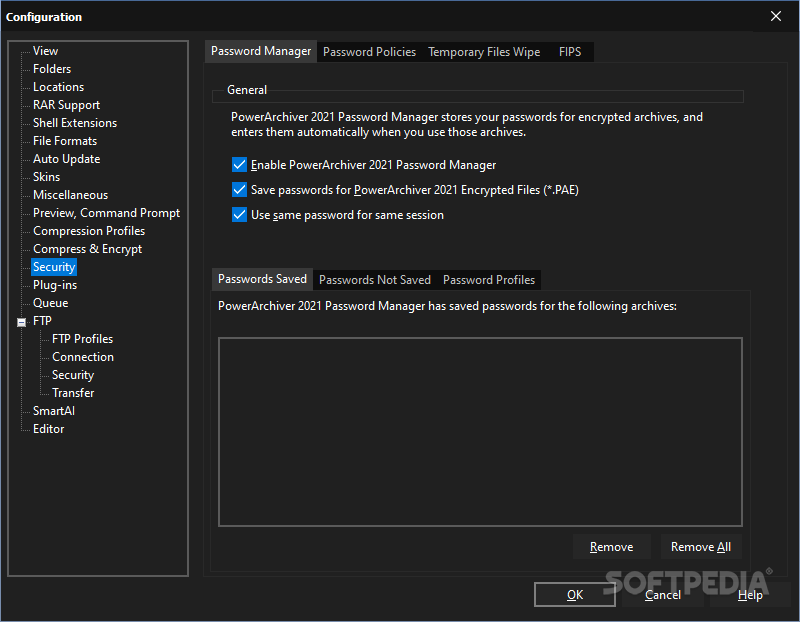
Task: Open Help for this dialog
Action: pyautogui.click(x=750, y=595)
